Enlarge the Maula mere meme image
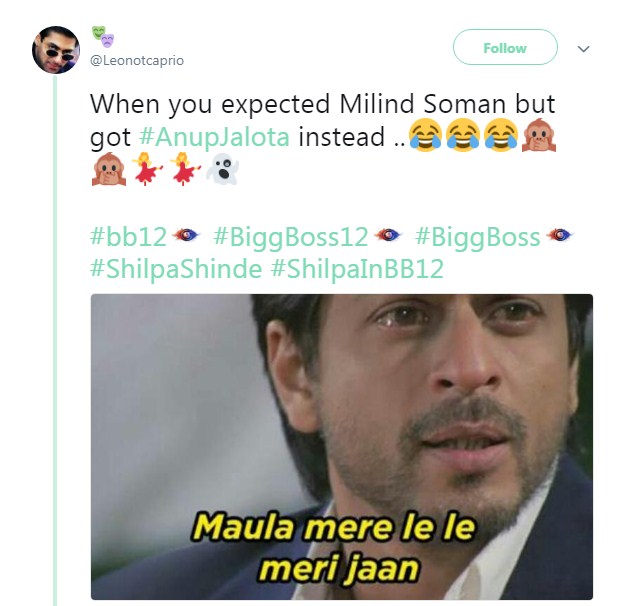This screenshot has height=606, width=624. [x=342, y=446]
